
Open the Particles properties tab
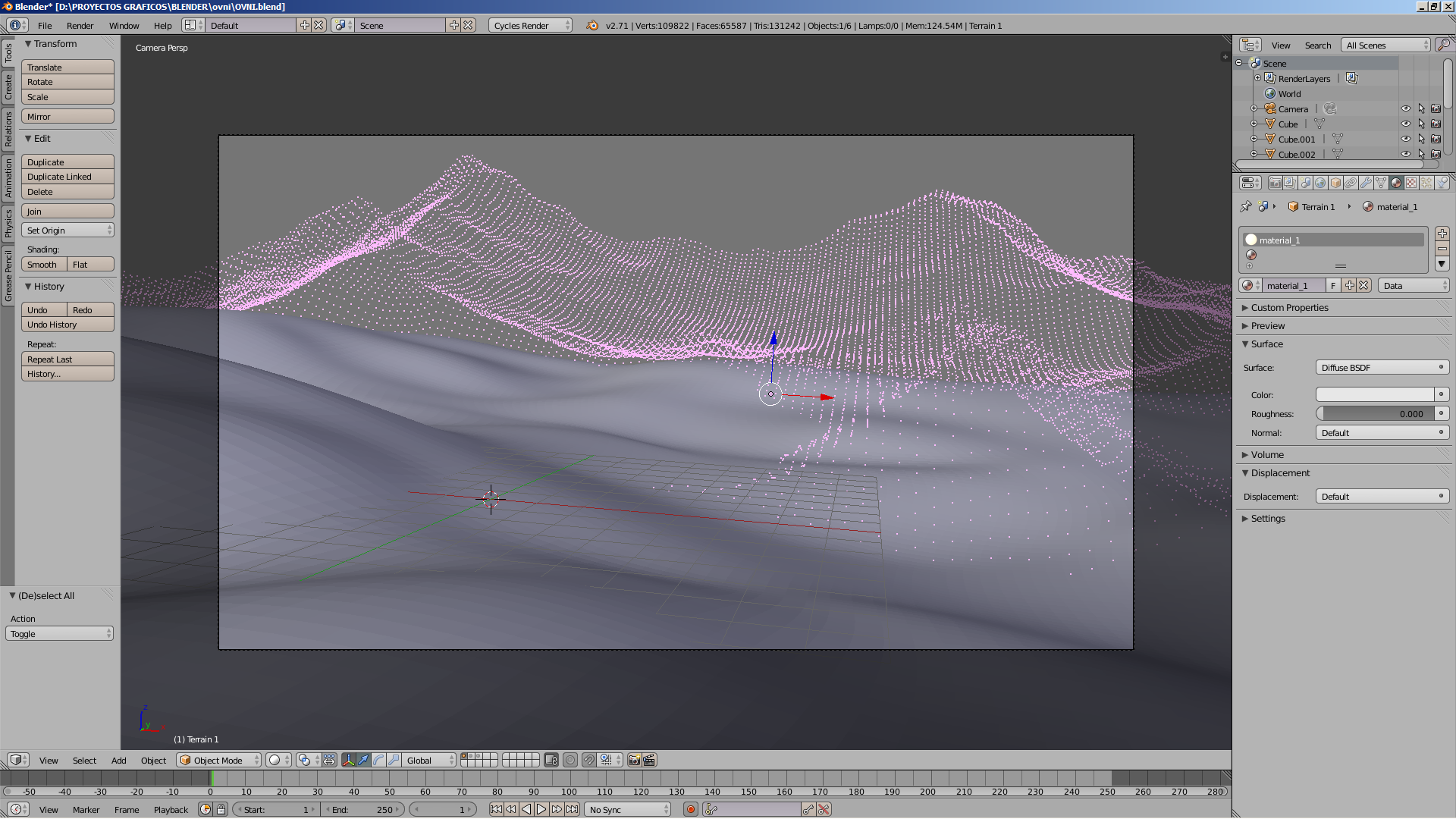(1426, 183)
